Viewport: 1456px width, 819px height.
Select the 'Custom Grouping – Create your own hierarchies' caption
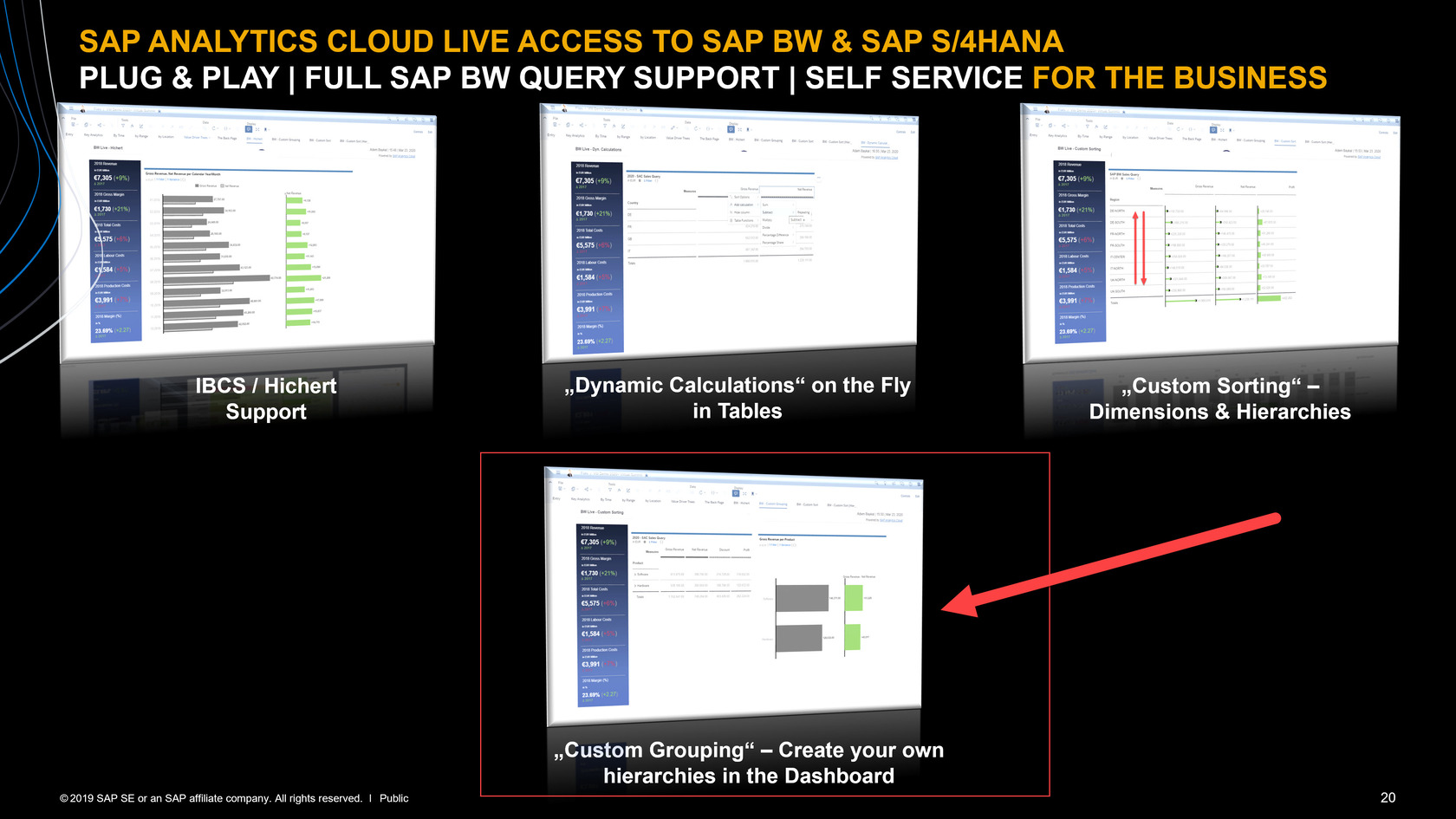(749, 763)
